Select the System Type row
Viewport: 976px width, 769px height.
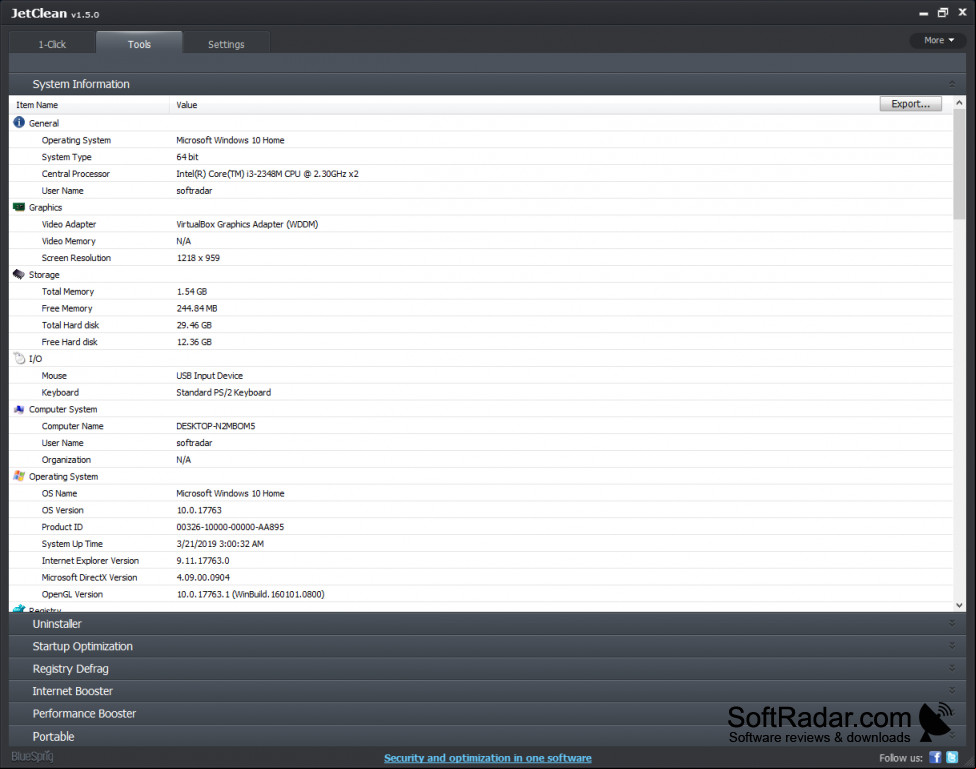click(x=481, y=157)
